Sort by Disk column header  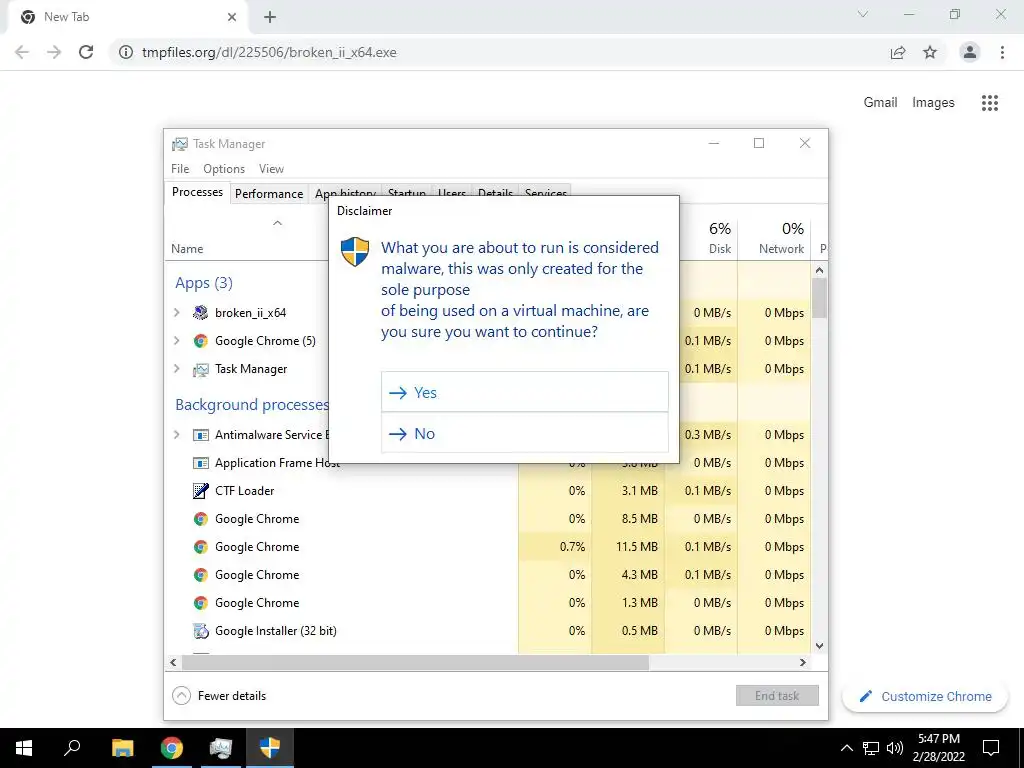click(x=709, y=238)
